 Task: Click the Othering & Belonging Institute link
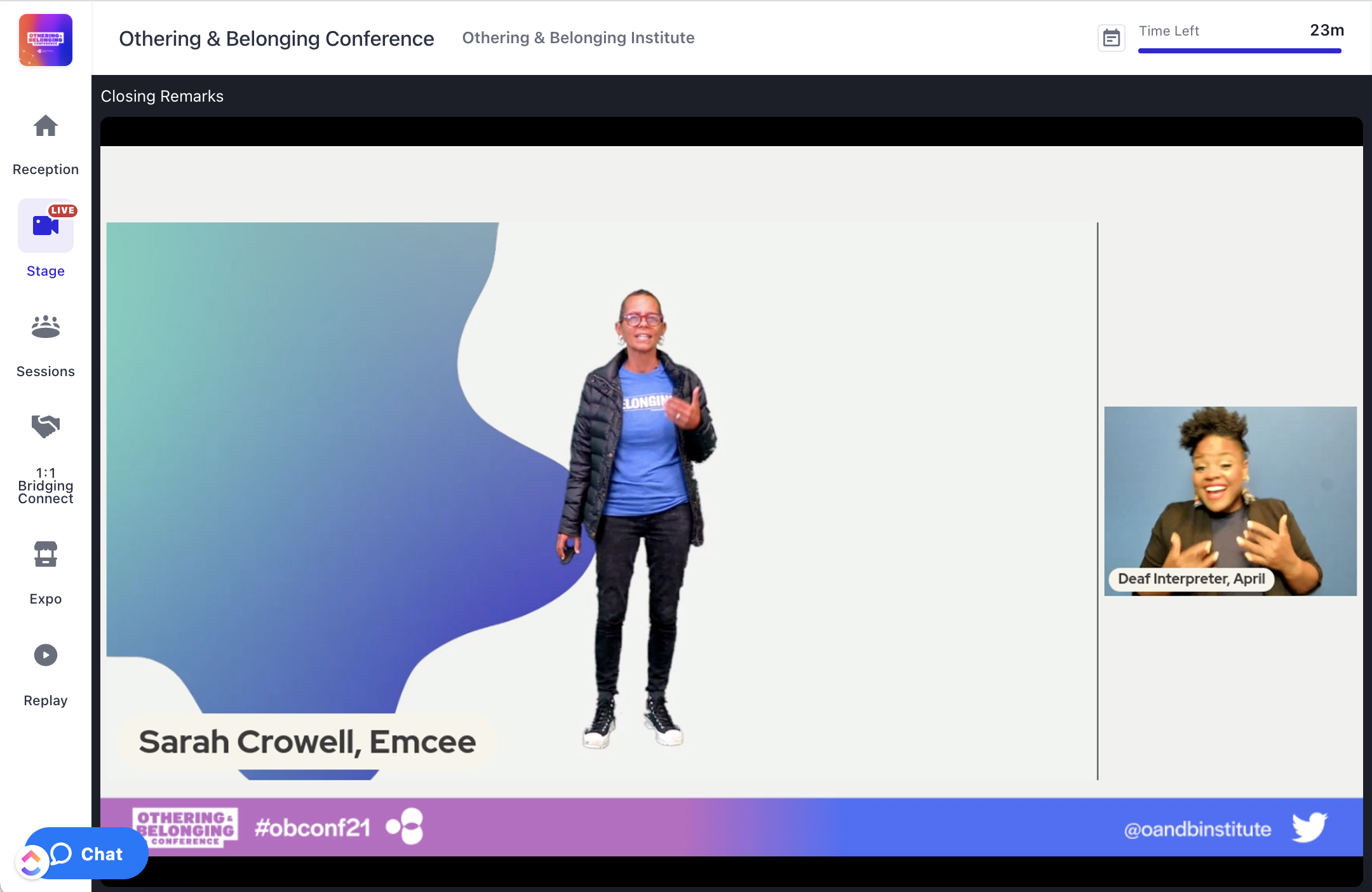point(578,38)
